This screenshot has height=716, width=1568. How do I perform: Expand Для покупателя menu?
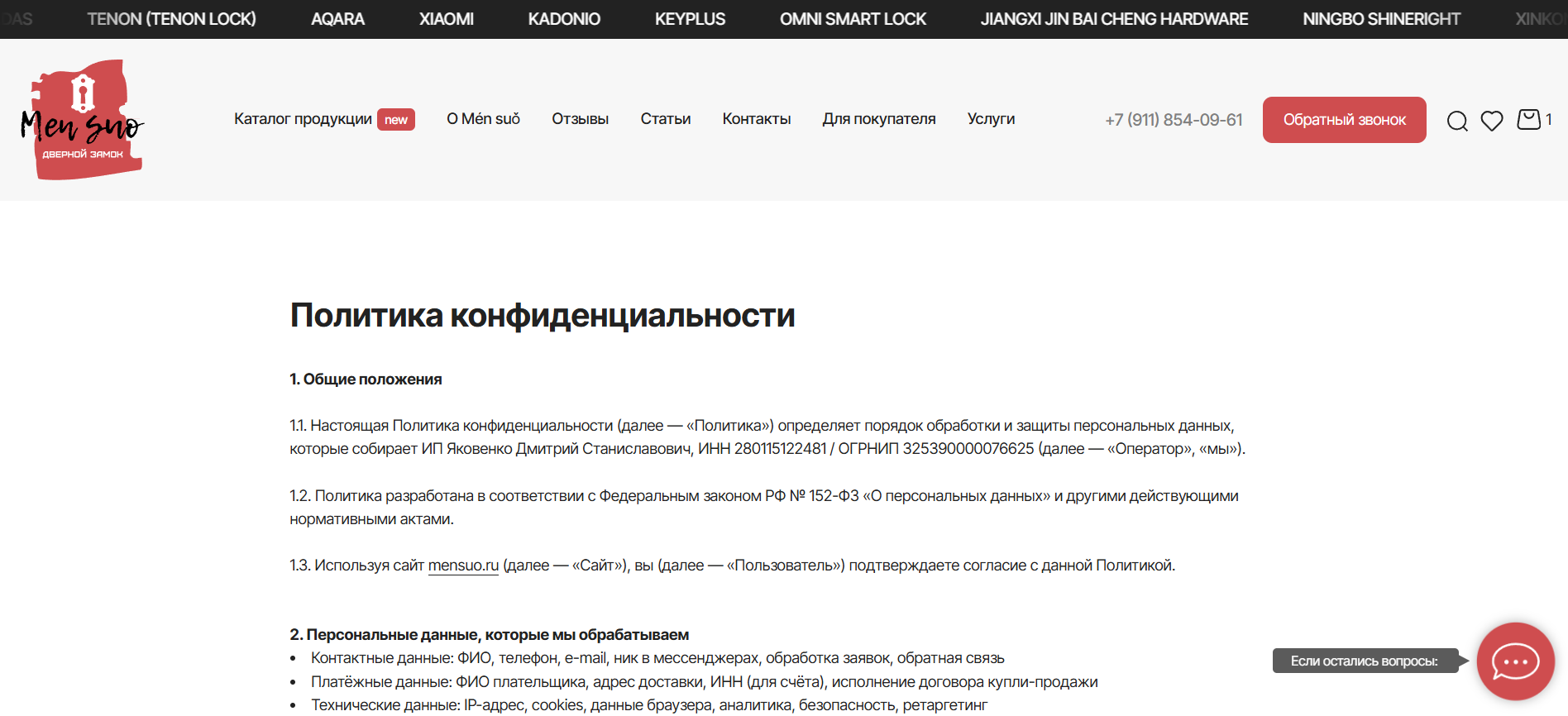878,119
